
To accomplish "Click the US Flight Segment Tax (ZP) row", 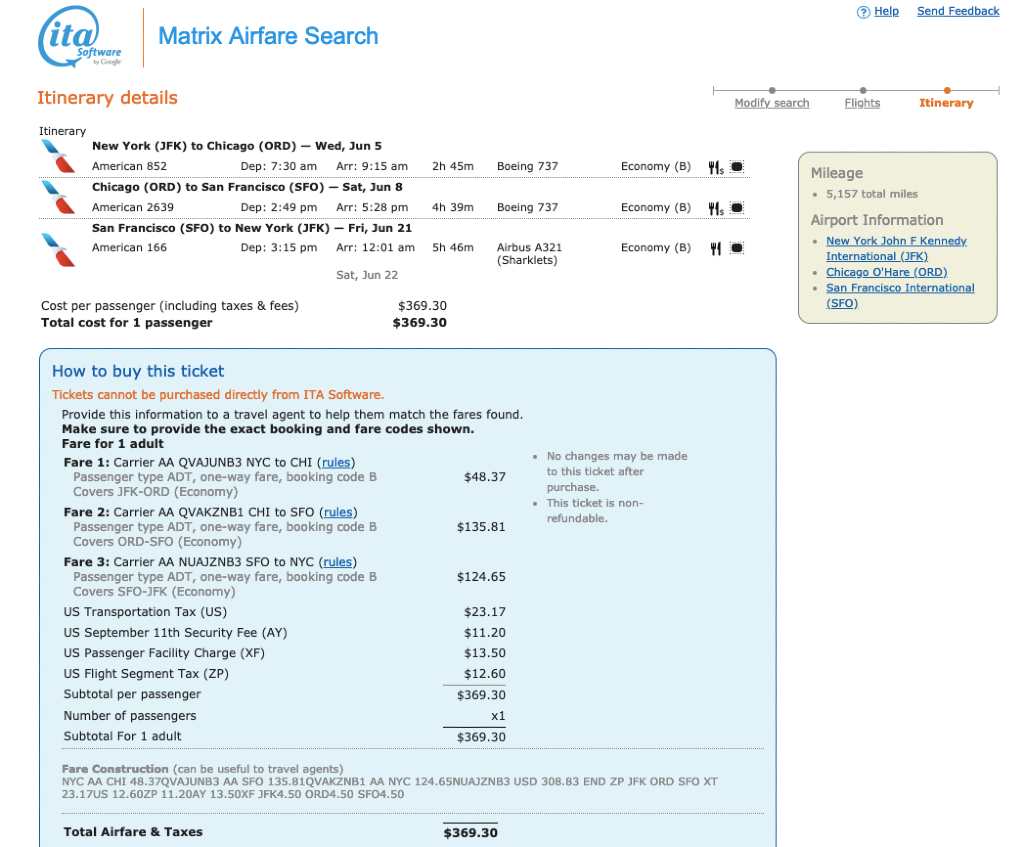I will (284, 674).
